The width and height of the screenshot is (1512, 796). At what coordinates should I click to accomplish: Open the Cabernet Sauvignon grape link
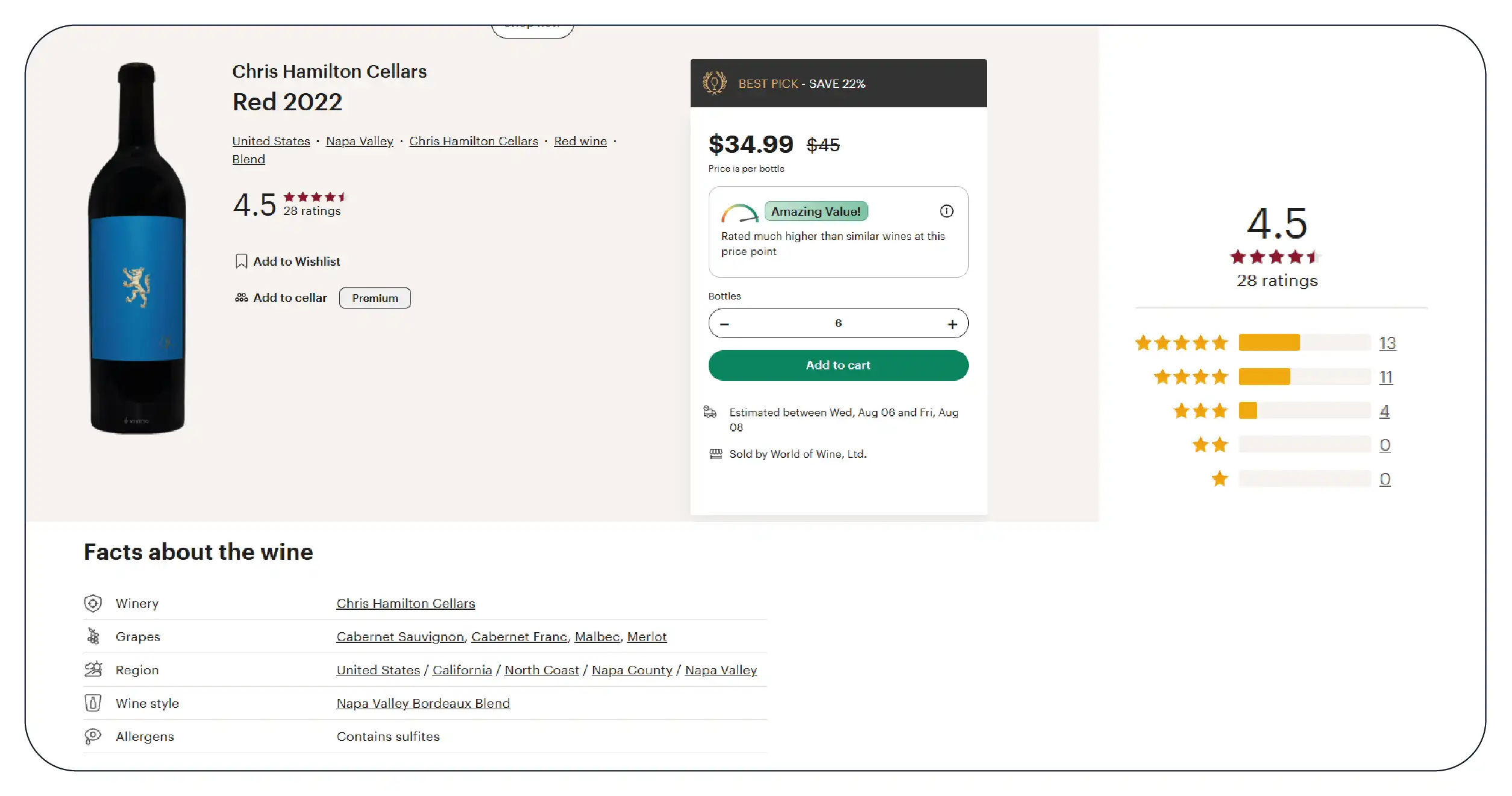[400, 637]
